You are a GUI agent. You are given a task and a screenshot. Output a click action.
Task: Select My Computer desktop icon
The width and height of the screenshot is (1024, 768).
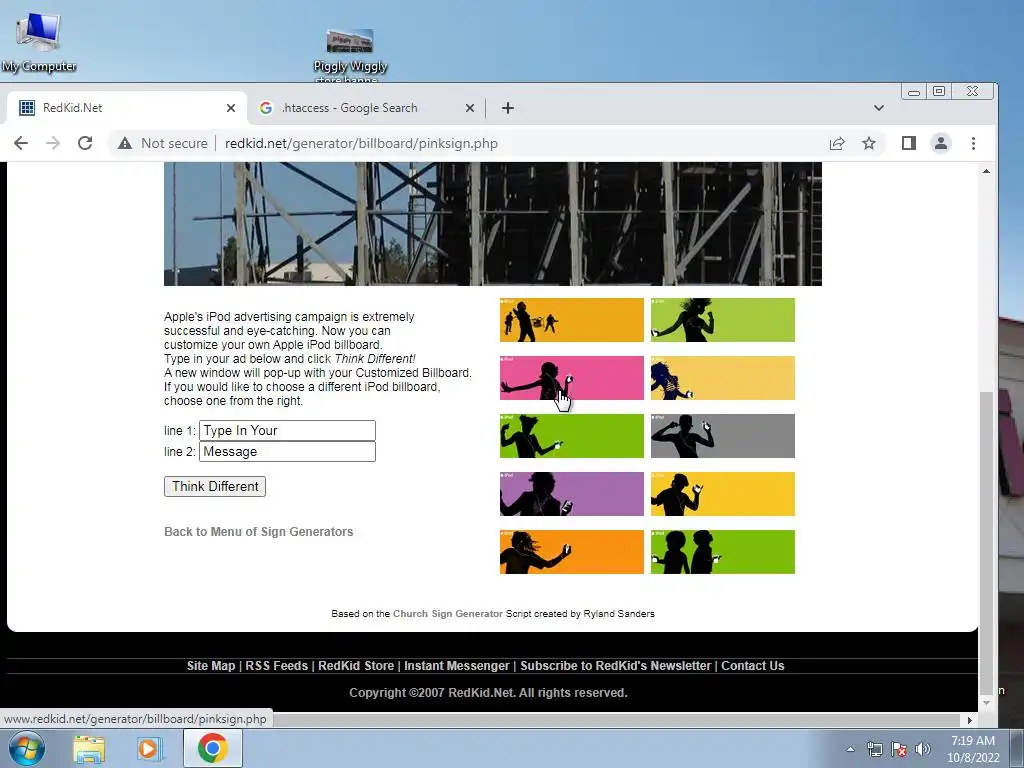click(39, 42)
